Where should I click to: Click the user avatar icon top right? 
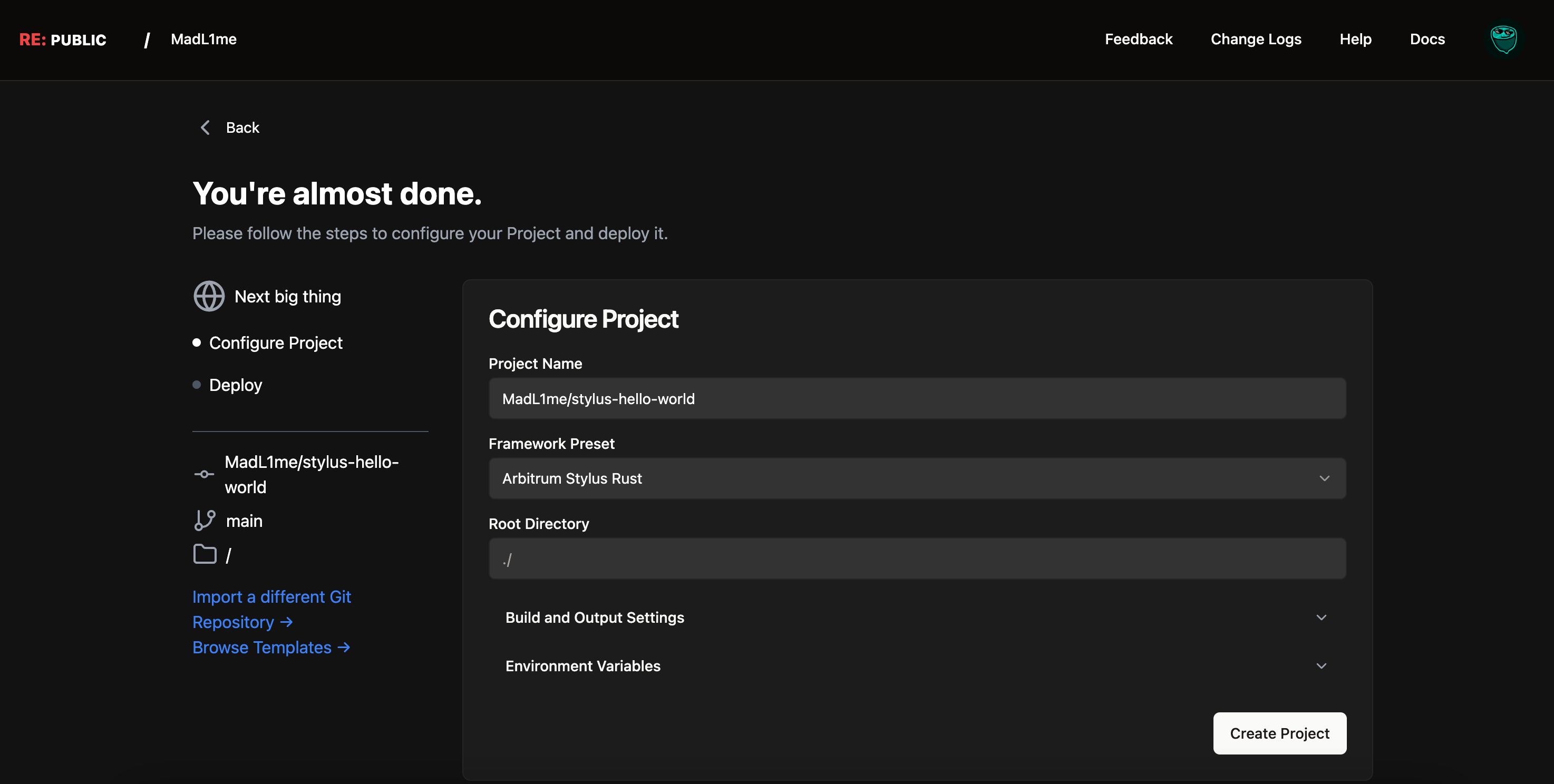1502,39
